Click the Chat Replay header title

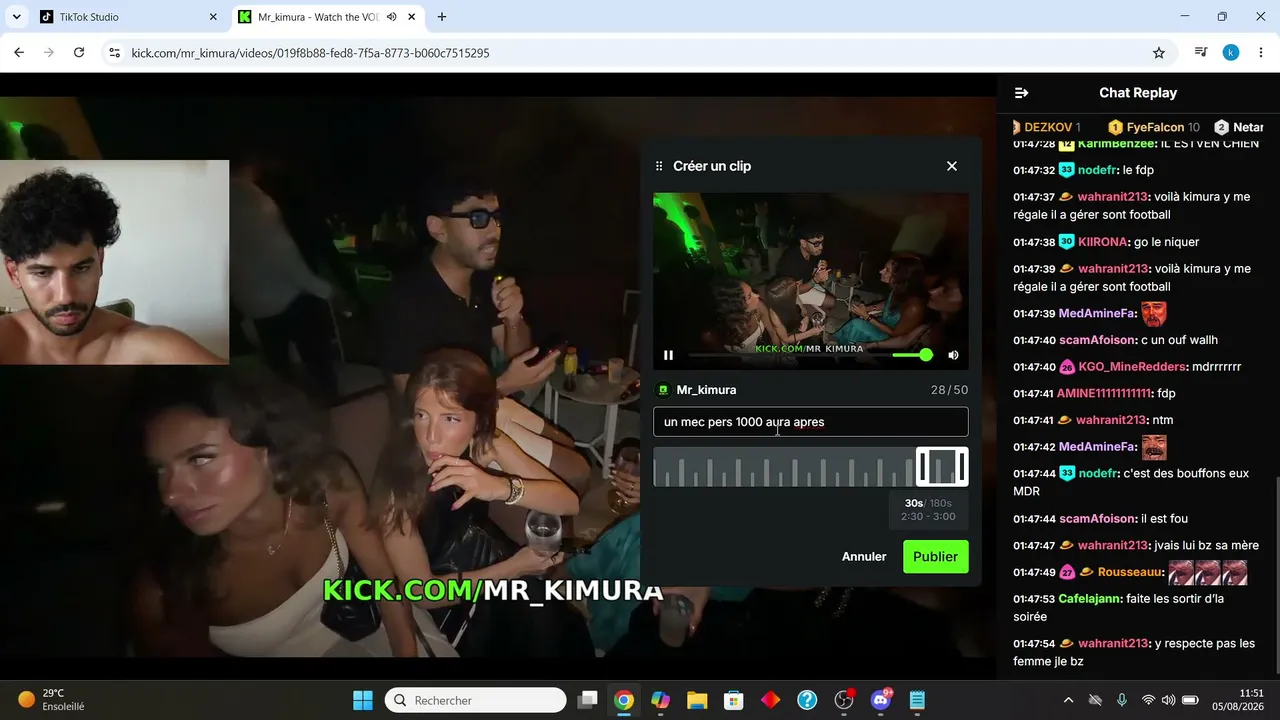[1138, 93]
